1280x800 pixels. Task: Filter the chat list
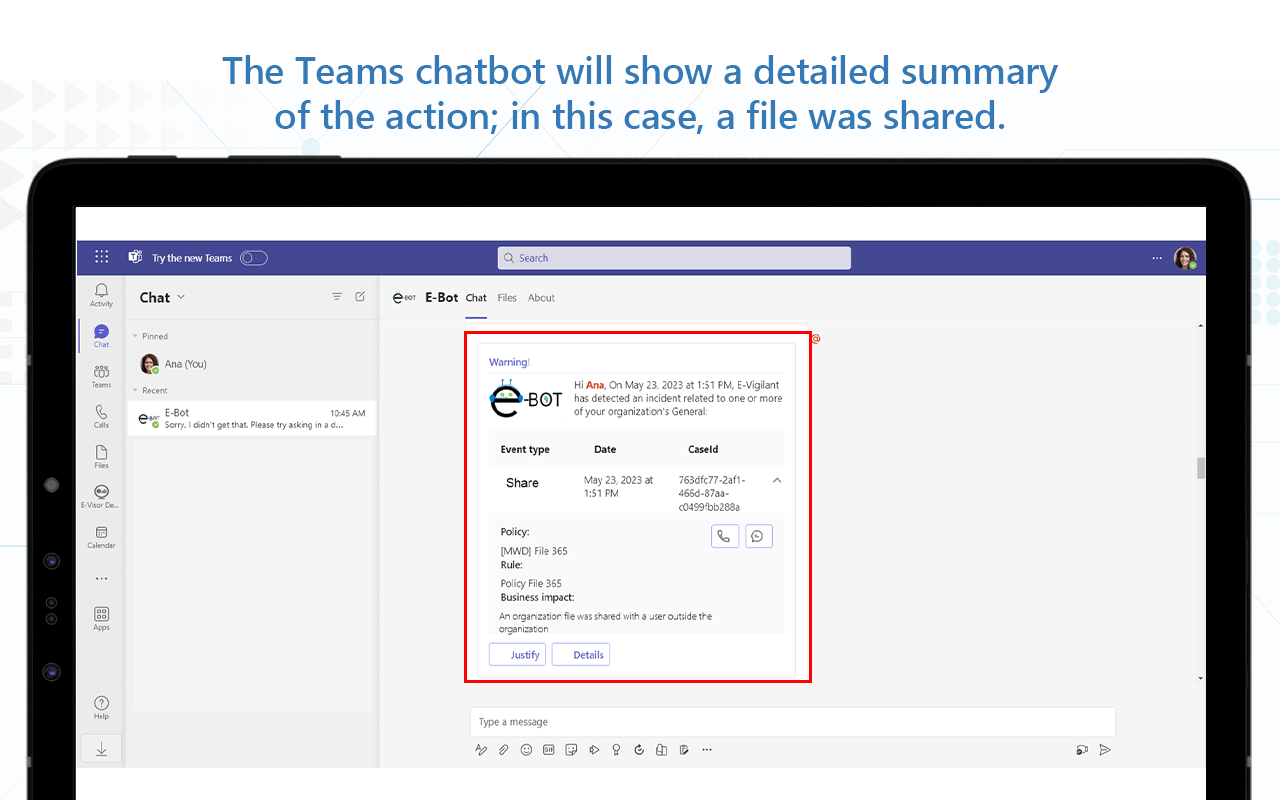[337, 297]
